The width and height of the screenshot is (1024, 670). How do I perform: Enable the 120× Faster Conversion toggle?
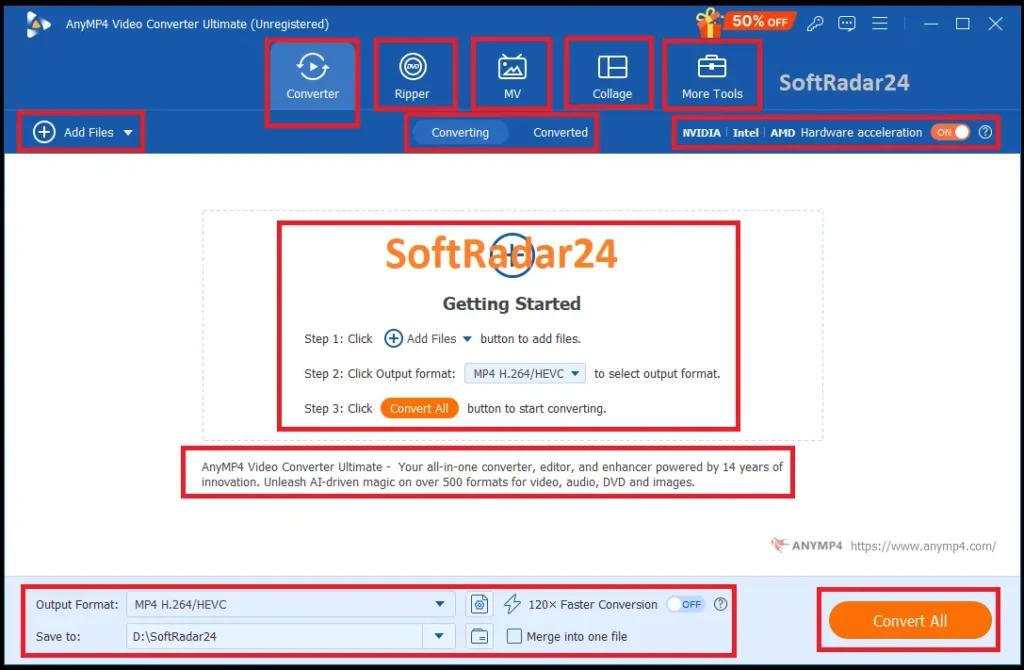click(685, 604)
